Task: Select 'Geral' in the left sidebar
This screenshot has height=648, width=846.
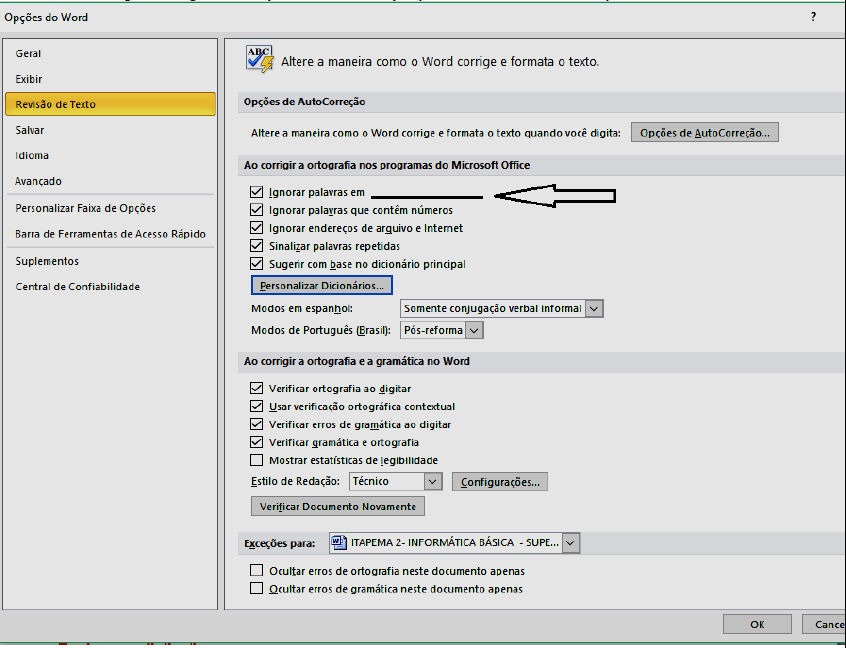Action: pos(29,54)
